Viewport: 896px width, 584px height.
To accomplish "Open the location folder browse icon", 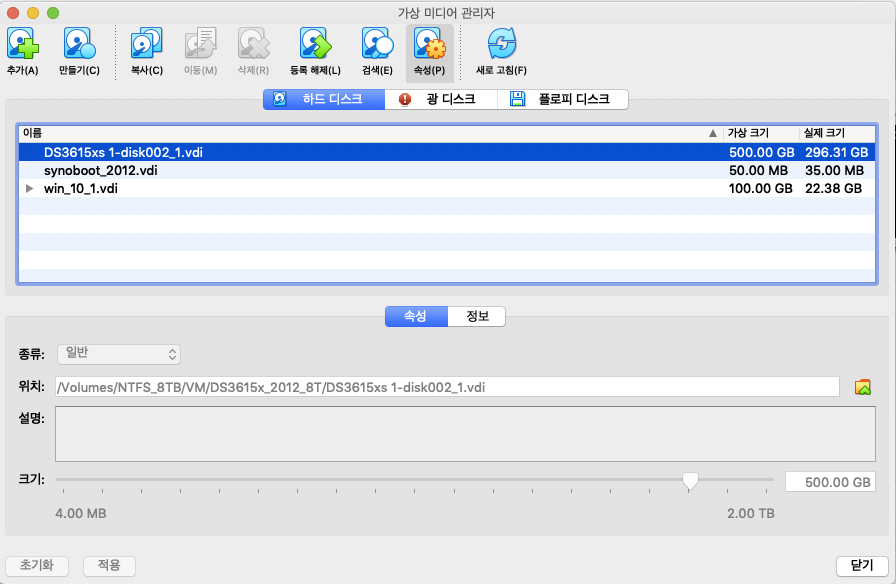I will pos(862,387).
